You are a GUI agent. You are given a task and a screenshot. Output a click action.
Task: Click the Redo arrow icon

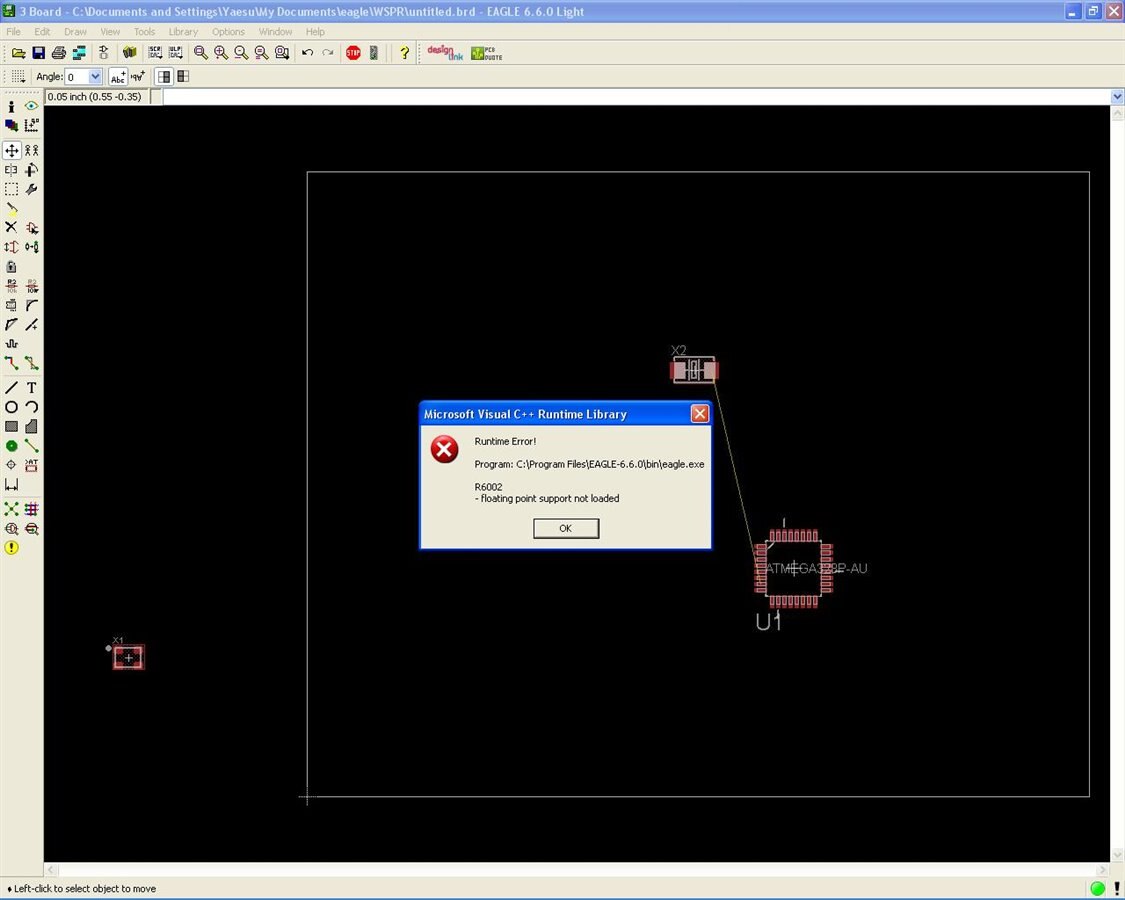[x=328, y=53]
